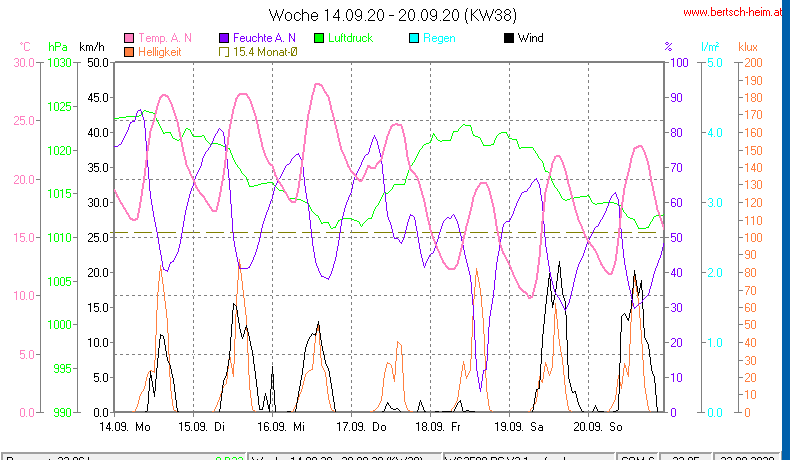Click the 'Regen' legend label
Viewport: 790px width, 460px height.
(x=439, y=38)
